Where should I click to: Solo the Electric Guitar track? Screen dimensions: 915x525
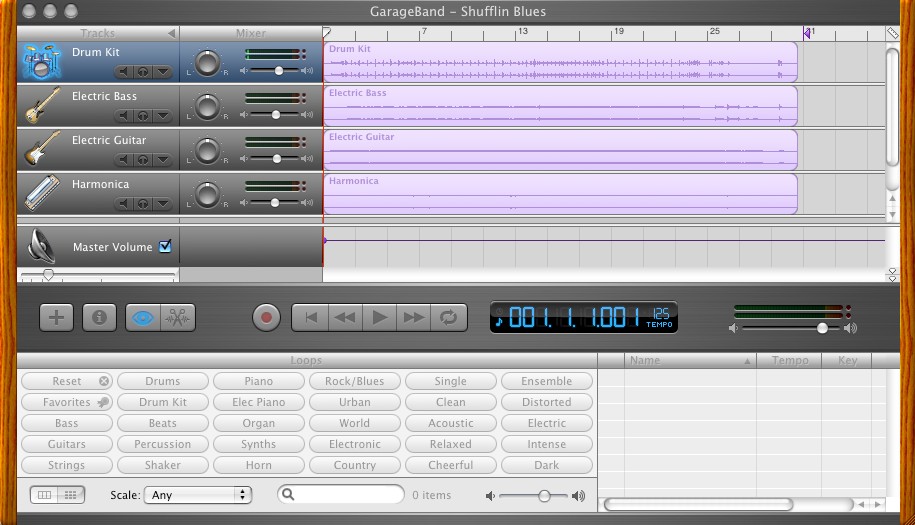(143, 159)
